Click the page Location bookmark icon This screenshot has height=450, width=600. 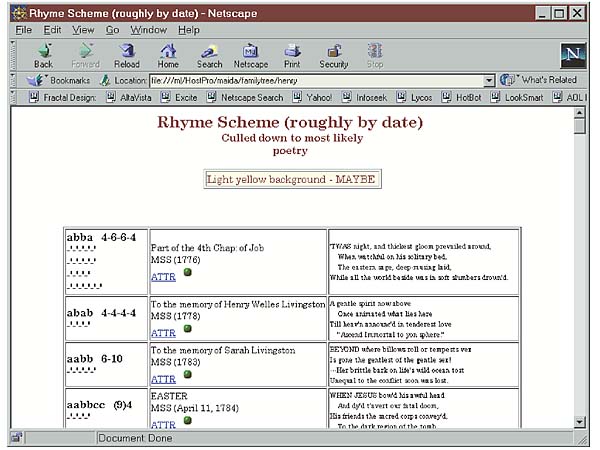click(105, 80)
